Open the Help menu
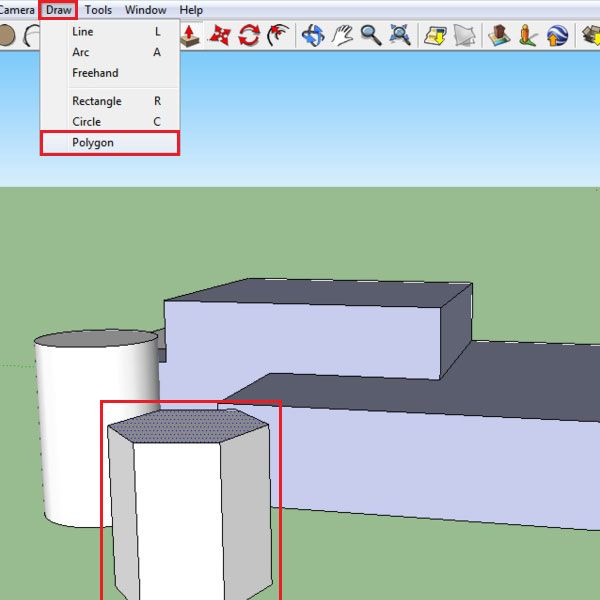 (x=191, y=10)
